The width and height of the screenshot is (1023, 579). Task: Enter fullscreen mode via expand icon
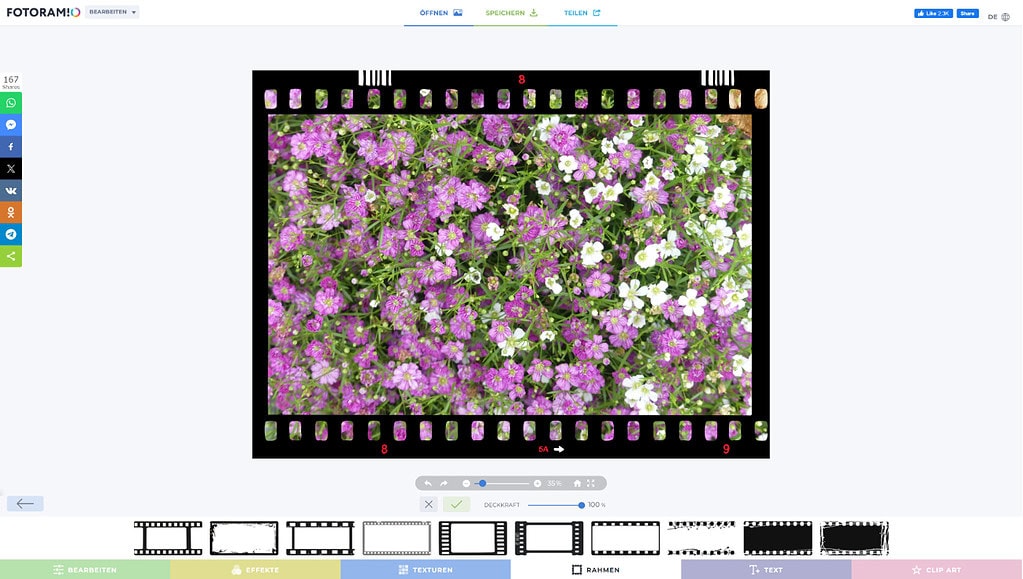click(591, 483)
